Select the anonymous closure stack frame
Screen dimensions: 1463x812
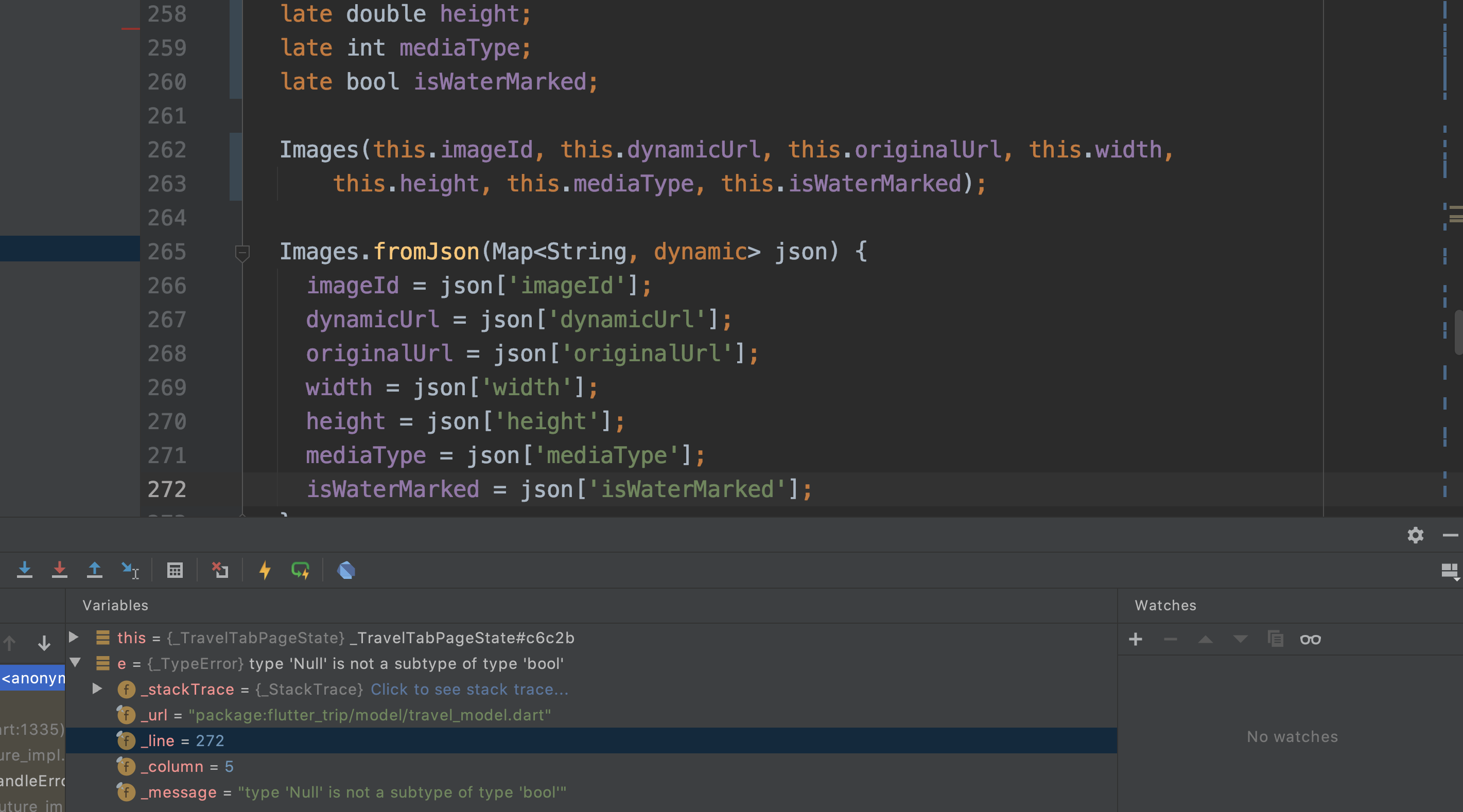[x=33, y=678]
